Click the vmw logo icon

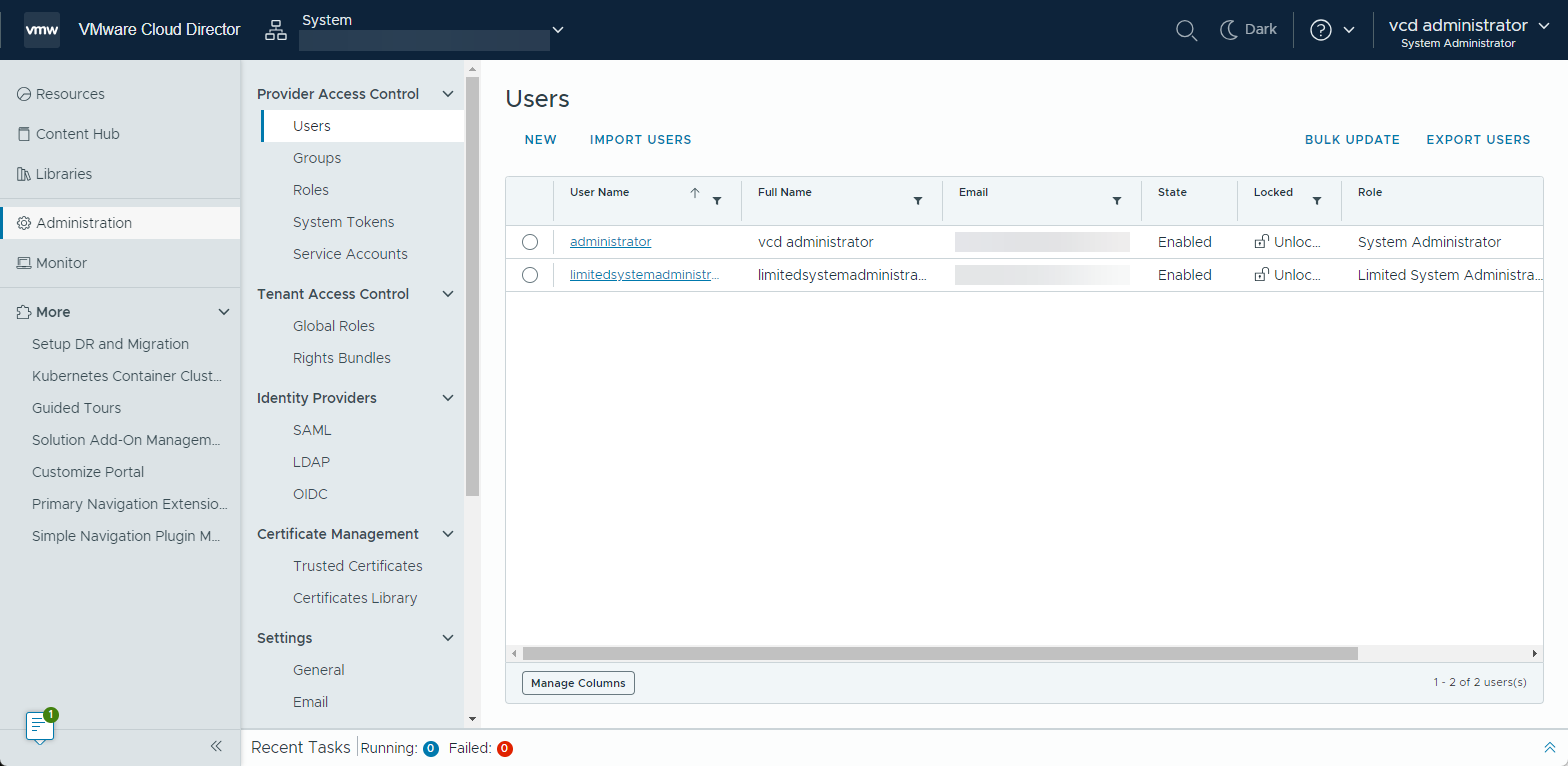(42, 30)
